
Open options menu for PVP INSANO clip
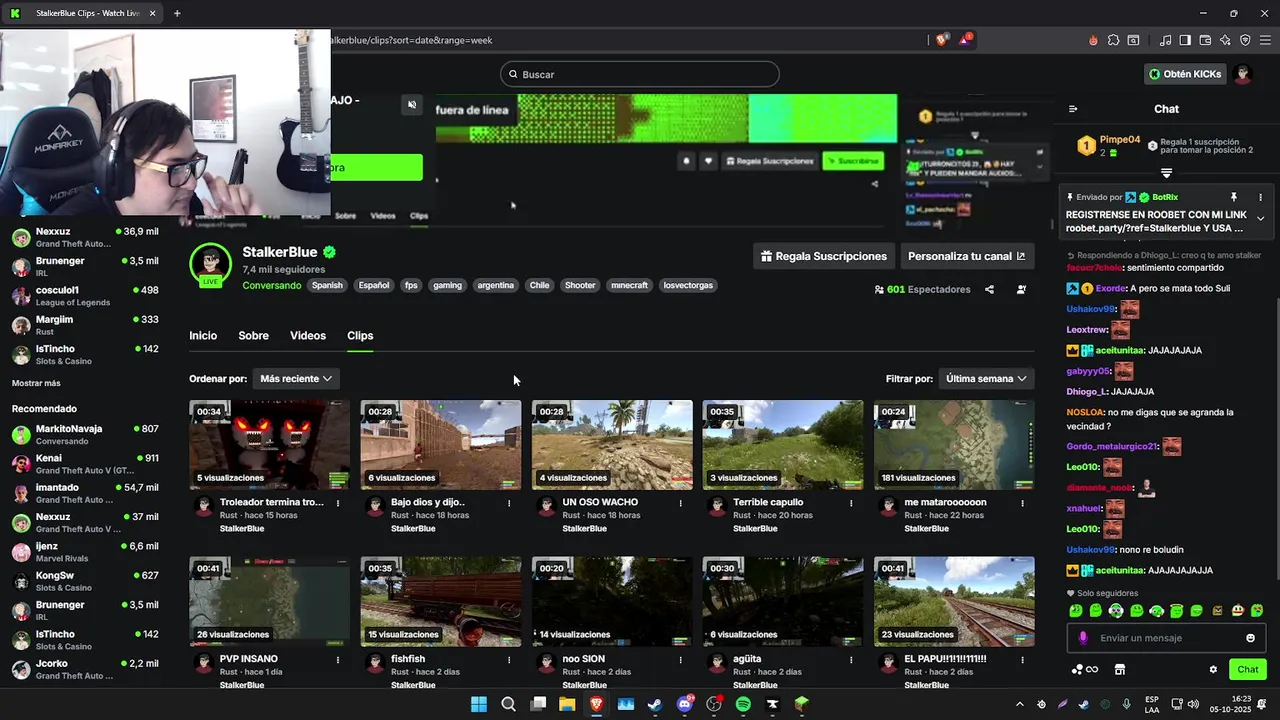tap(338, 660)
